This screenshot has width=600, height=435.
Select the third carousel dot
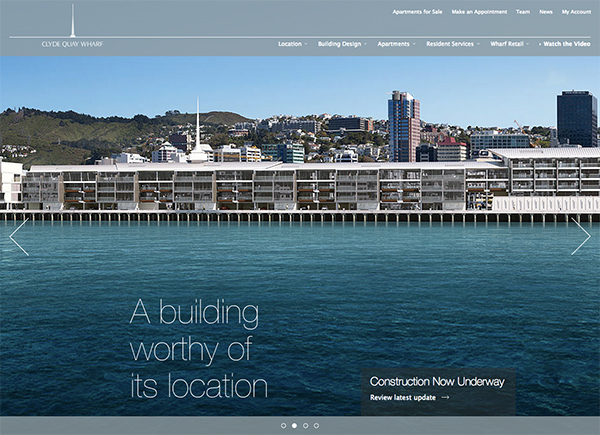305,426
